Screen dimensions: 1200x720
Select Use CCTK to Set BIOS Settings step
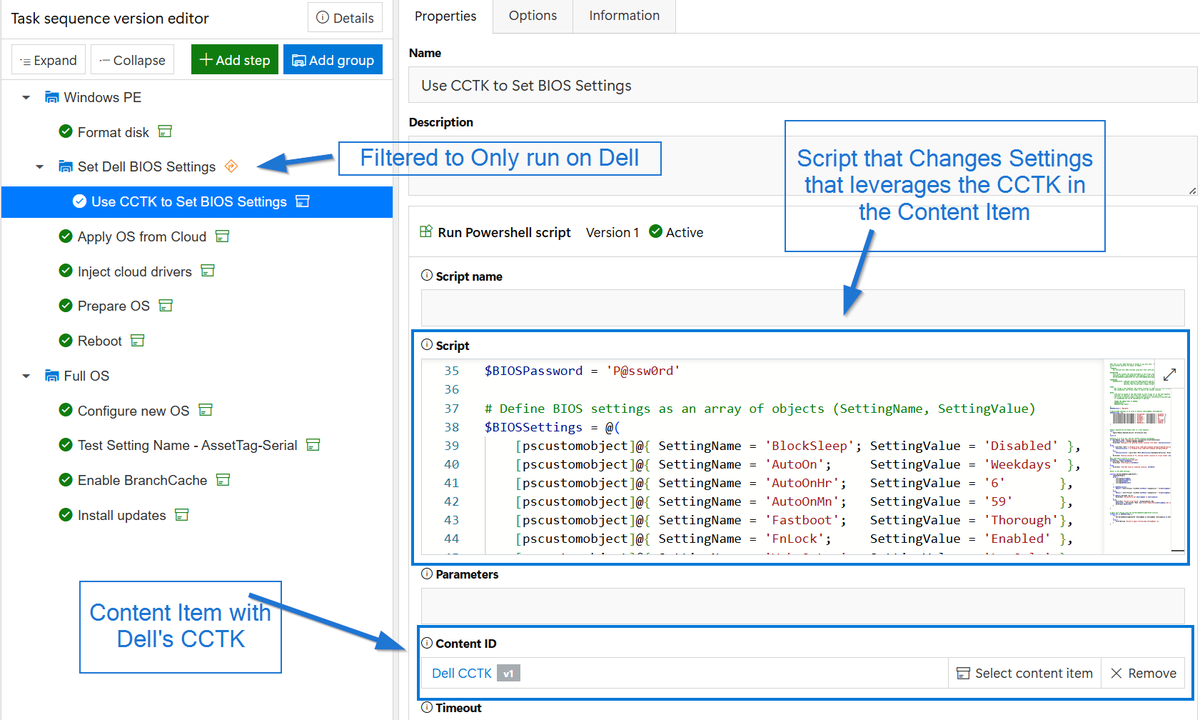196,201
